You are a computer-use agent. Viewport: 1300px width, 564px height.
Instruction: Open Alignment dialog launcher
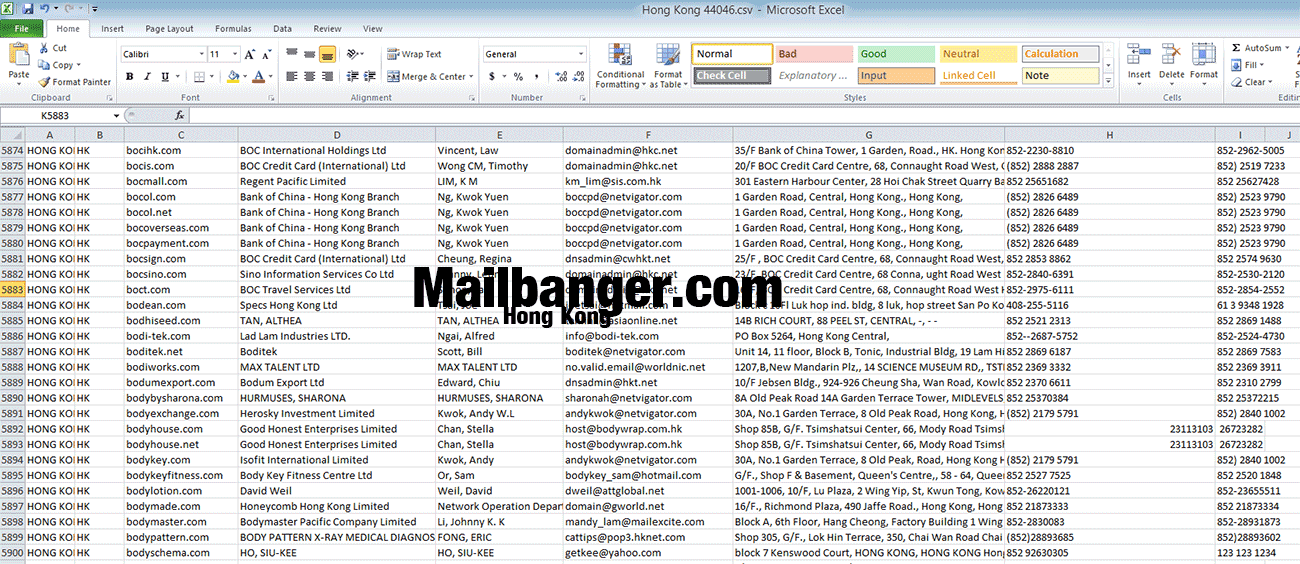coord(470,98)
